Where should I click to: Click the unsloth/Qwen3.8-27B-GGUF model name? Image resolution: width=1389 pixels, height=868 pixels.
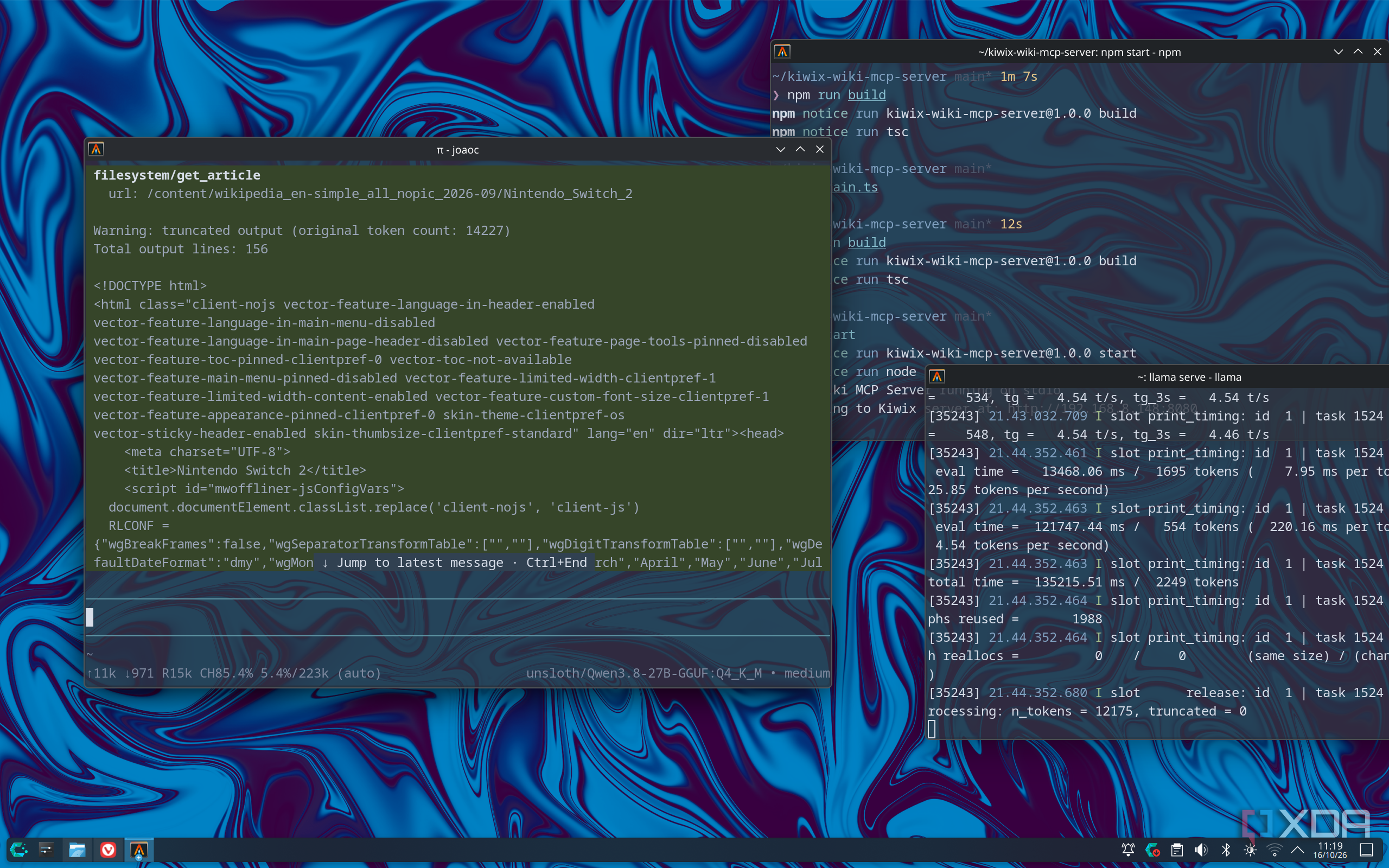coord(644,673)
